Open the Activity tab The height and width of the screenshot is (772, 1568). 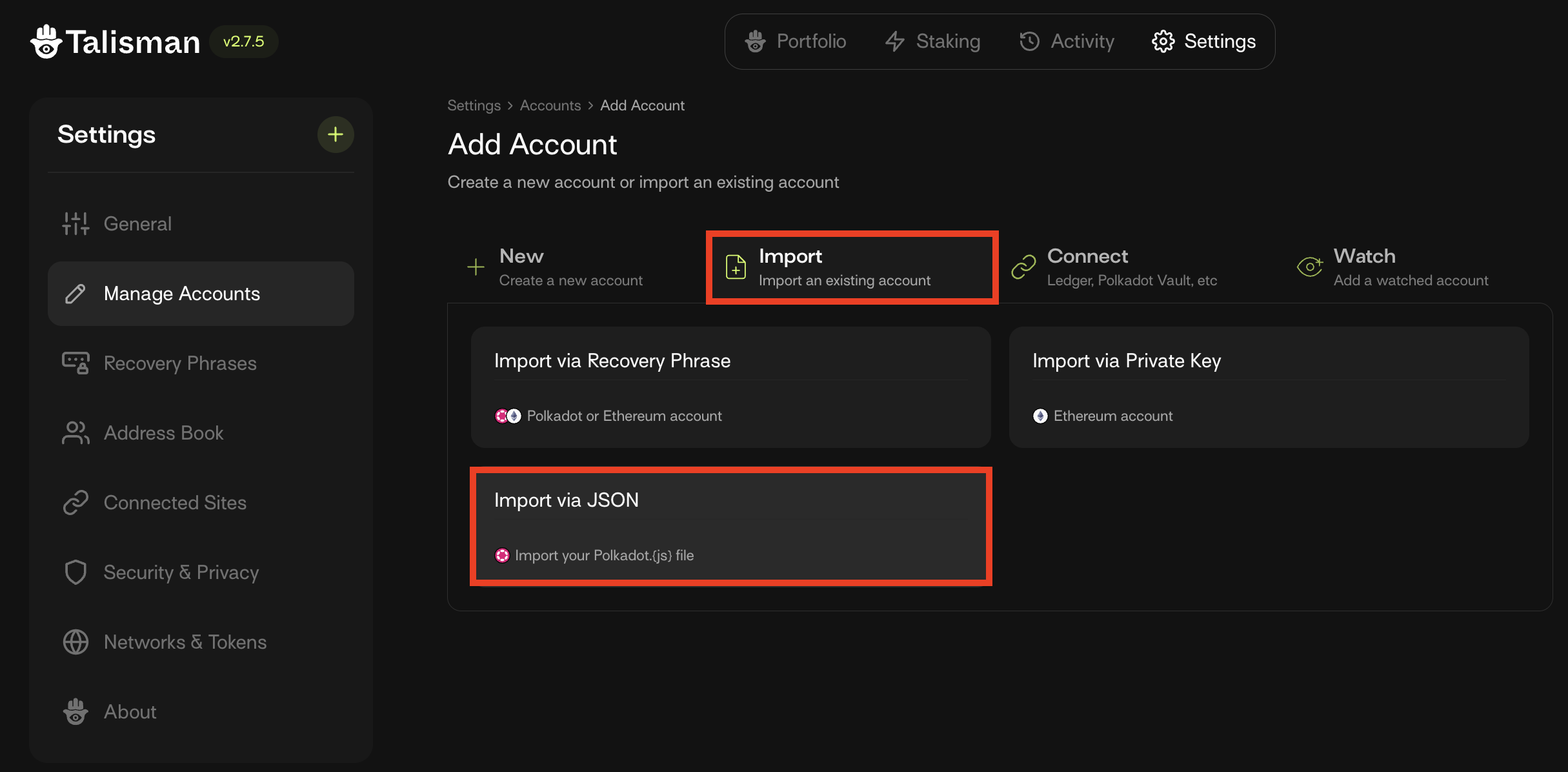click(x=1067, y=41)
